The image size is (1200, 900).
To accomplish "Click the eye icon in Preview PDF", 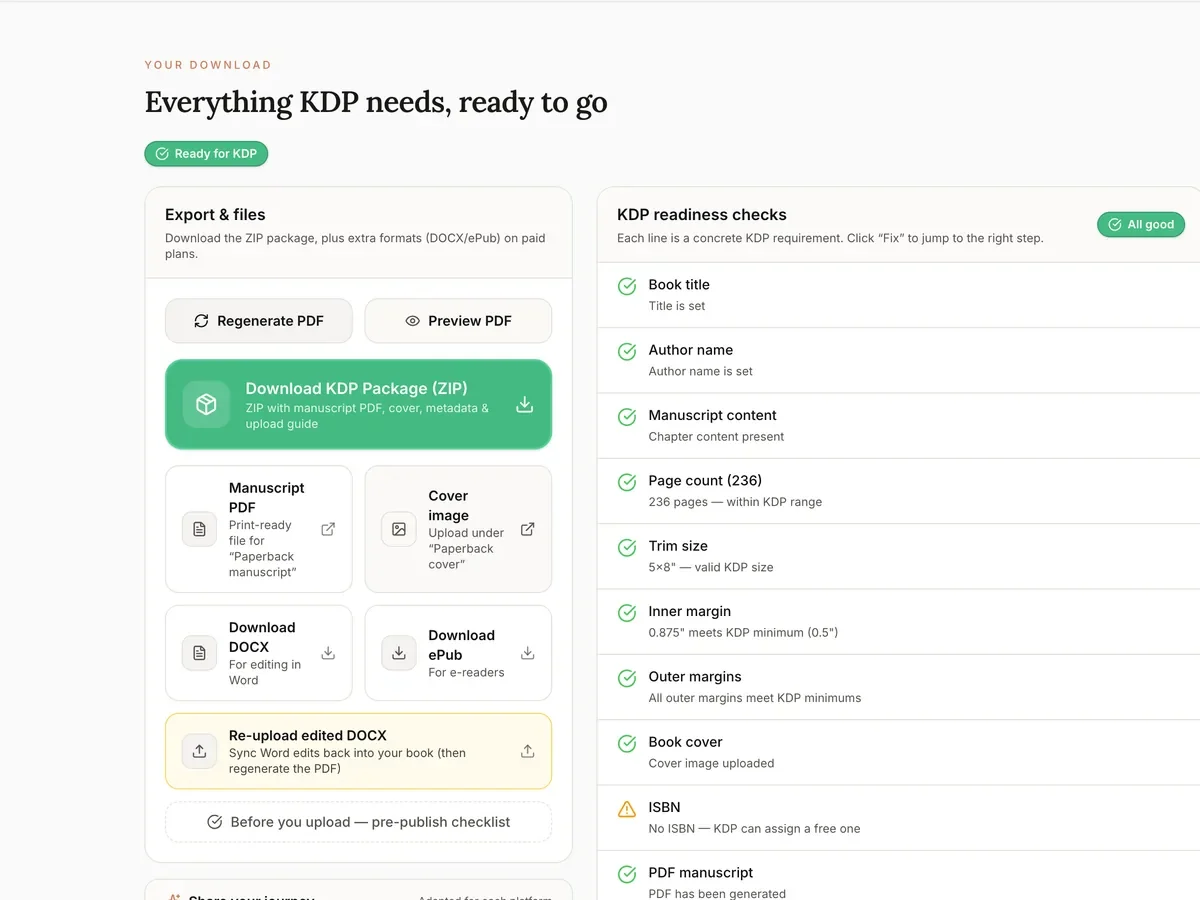I will 412,321.
